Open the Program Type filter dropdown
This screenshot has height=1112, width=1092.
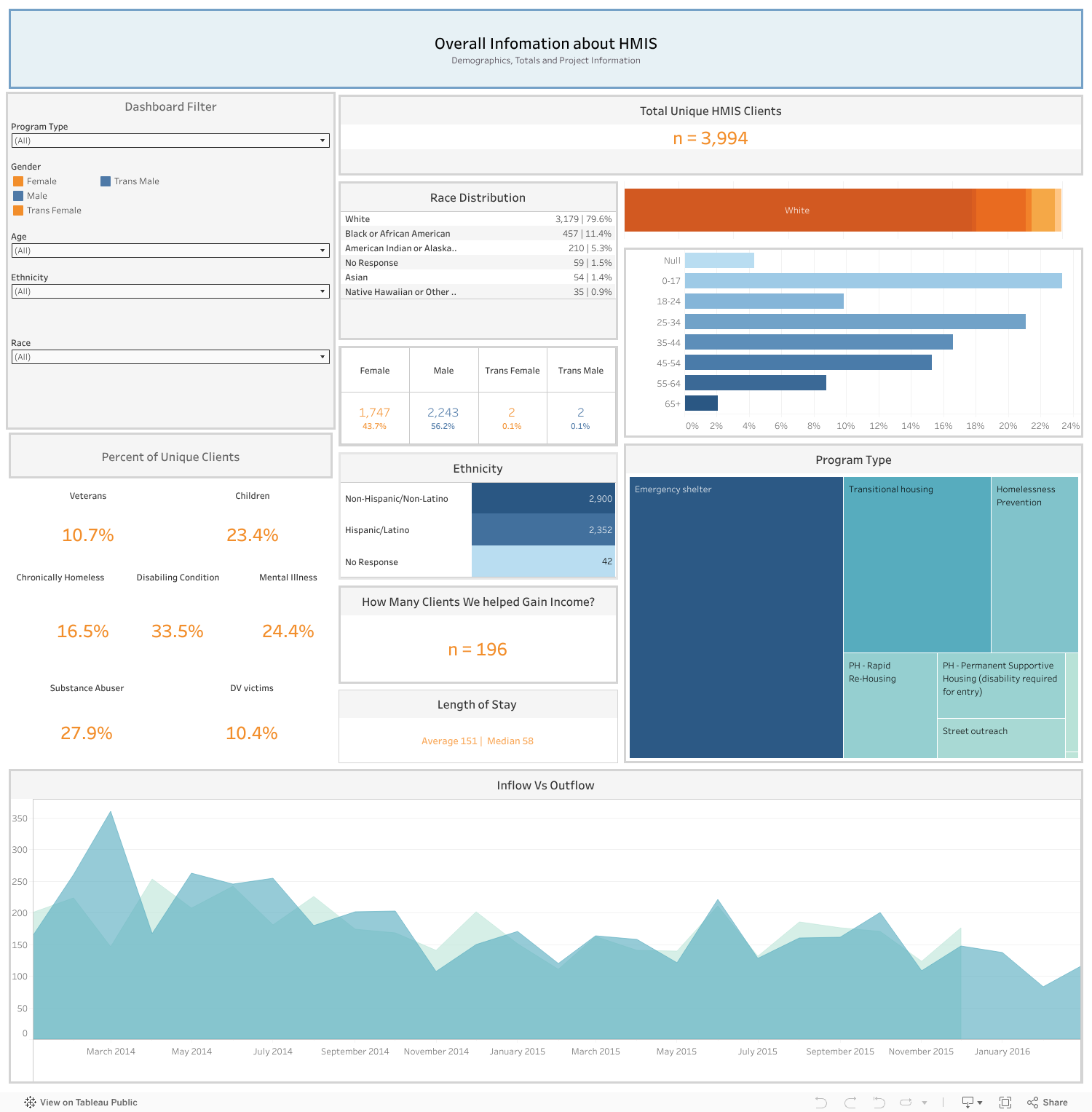(323, 140)
